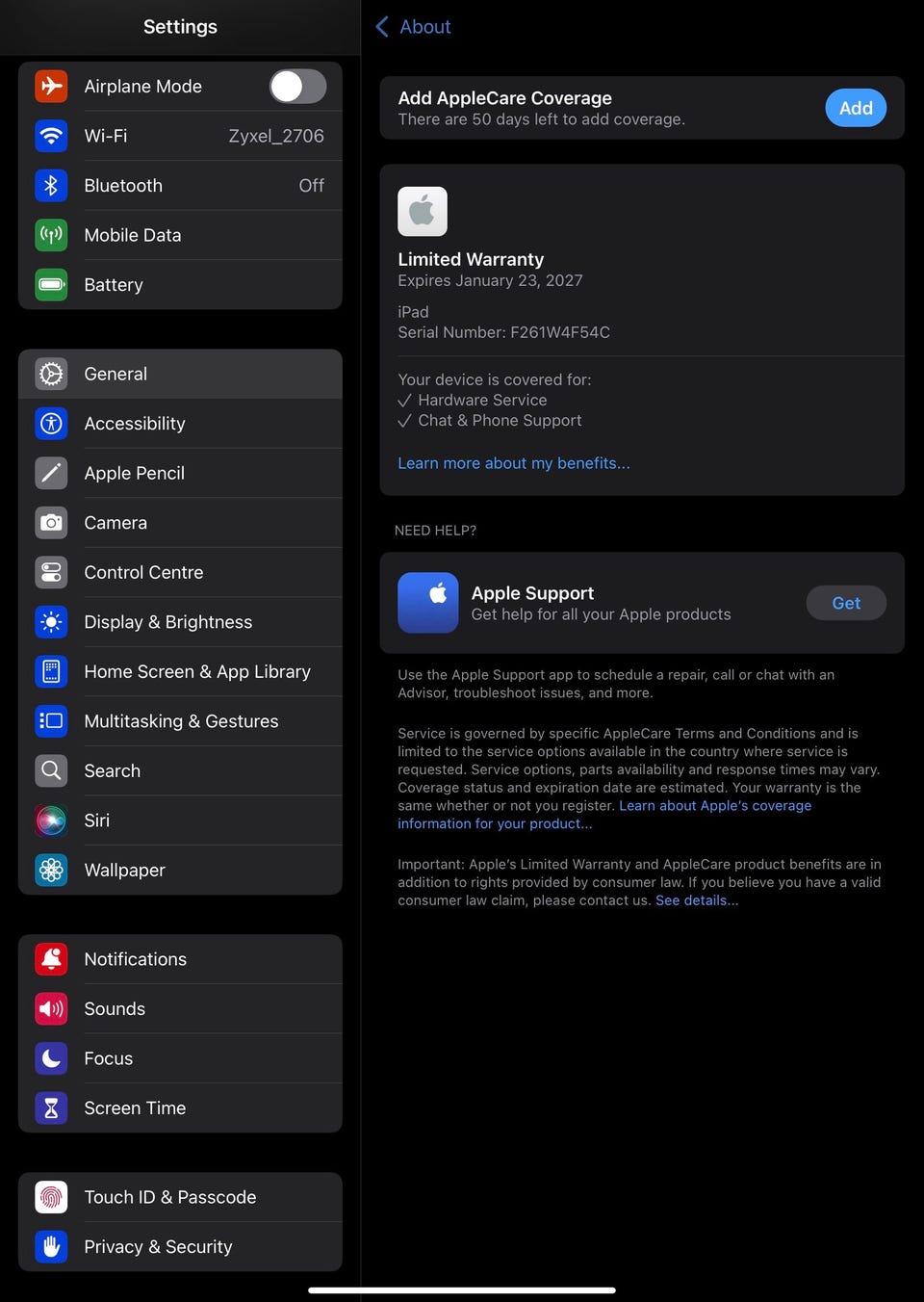
Task: Open Home Screen & App Library row
Action: click(180, 671)
